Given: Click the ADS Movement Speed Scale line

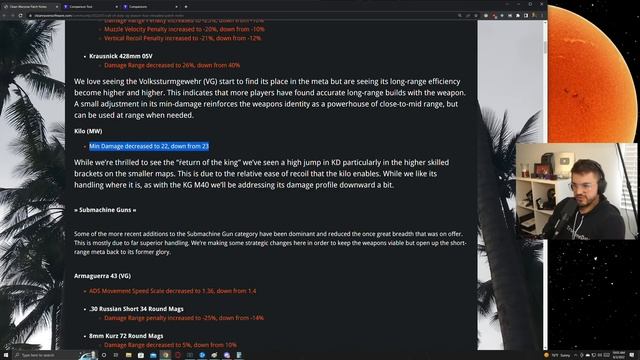Looking at the screenshot, I should (173, 291).
